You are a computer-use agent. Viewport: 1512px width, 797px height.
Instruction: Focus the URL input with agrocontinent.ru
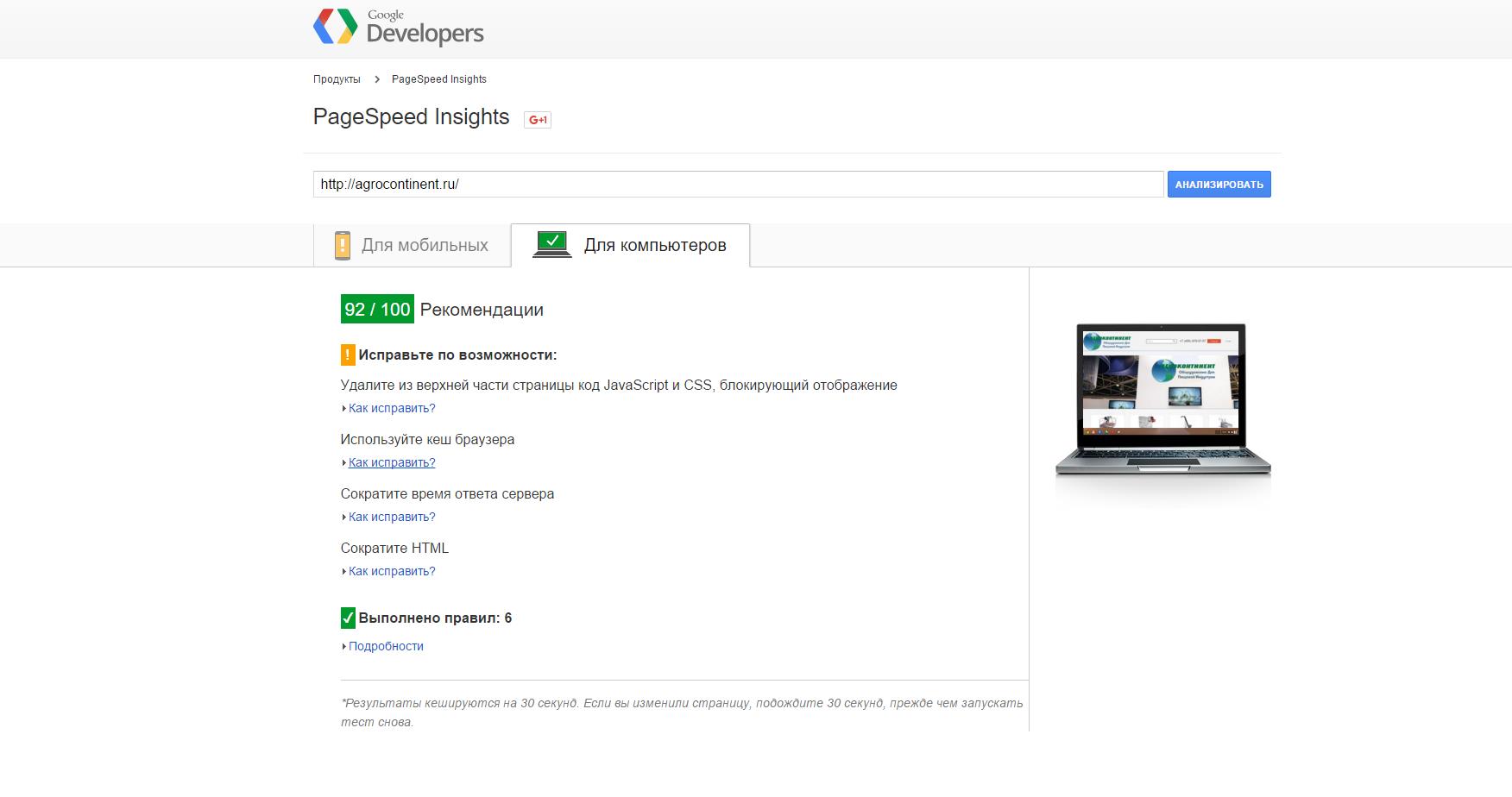[x=738, y=184]
